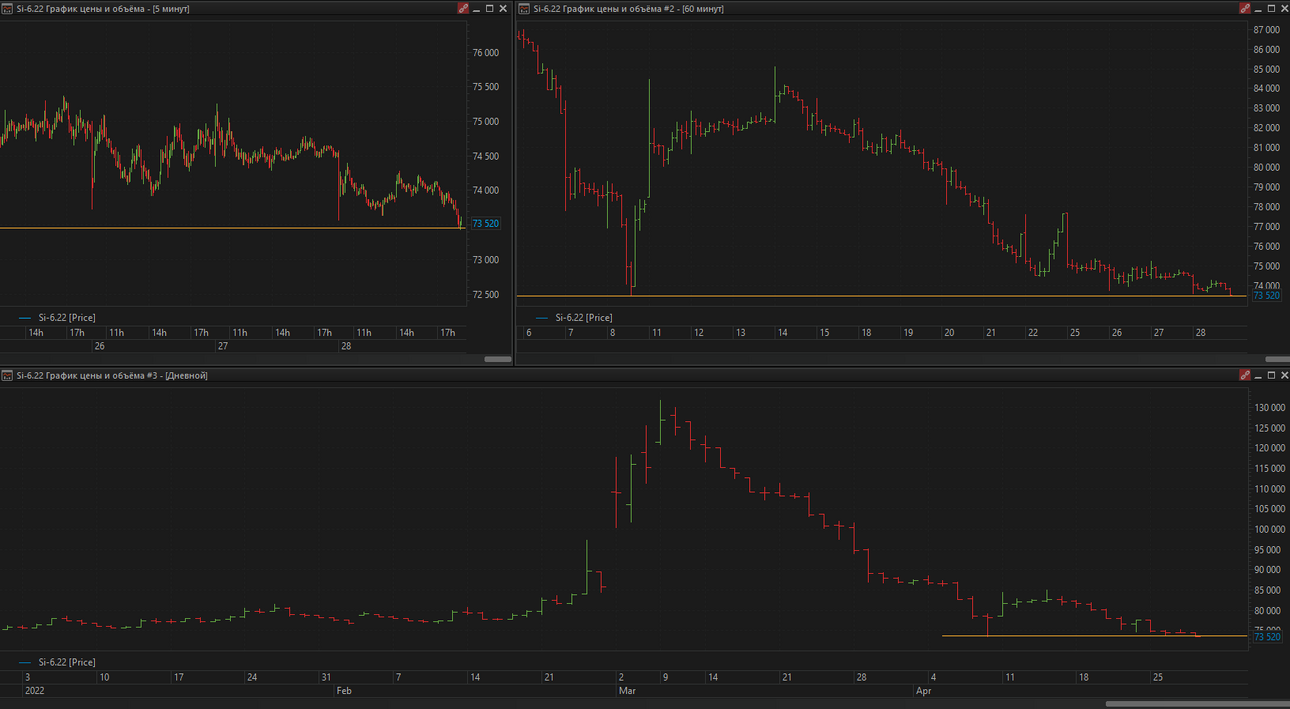This screenshot has width=1290, height=709.
Task: Click the Feb month label on daily time axis
Action: [344, 690]
